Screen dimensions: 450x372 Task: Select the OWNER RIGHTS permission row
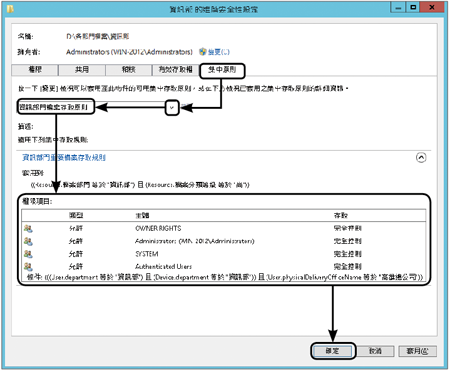point(224,228)
